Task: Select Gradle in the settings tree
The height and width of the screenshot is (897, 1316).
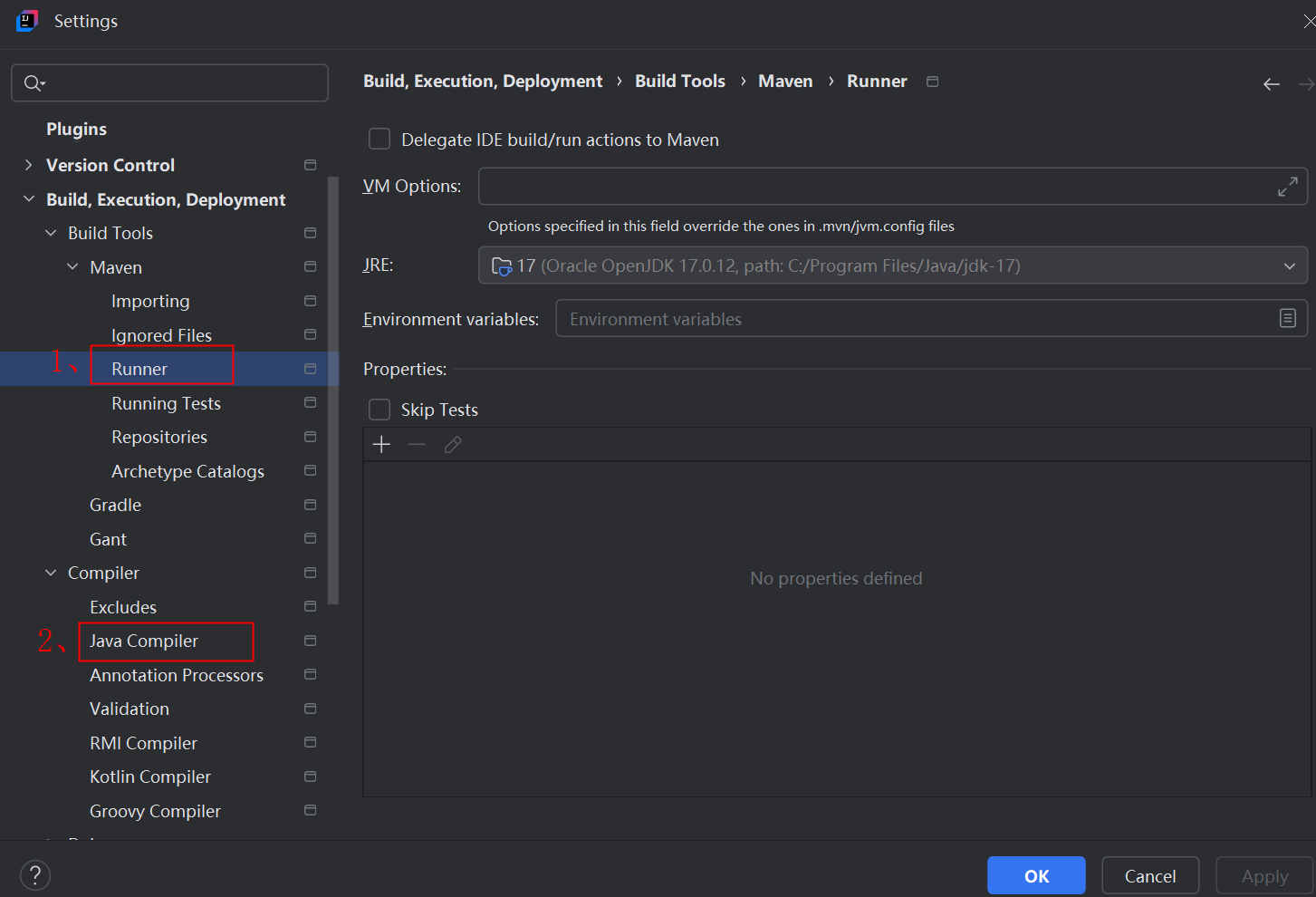Action: click(115, 505)
